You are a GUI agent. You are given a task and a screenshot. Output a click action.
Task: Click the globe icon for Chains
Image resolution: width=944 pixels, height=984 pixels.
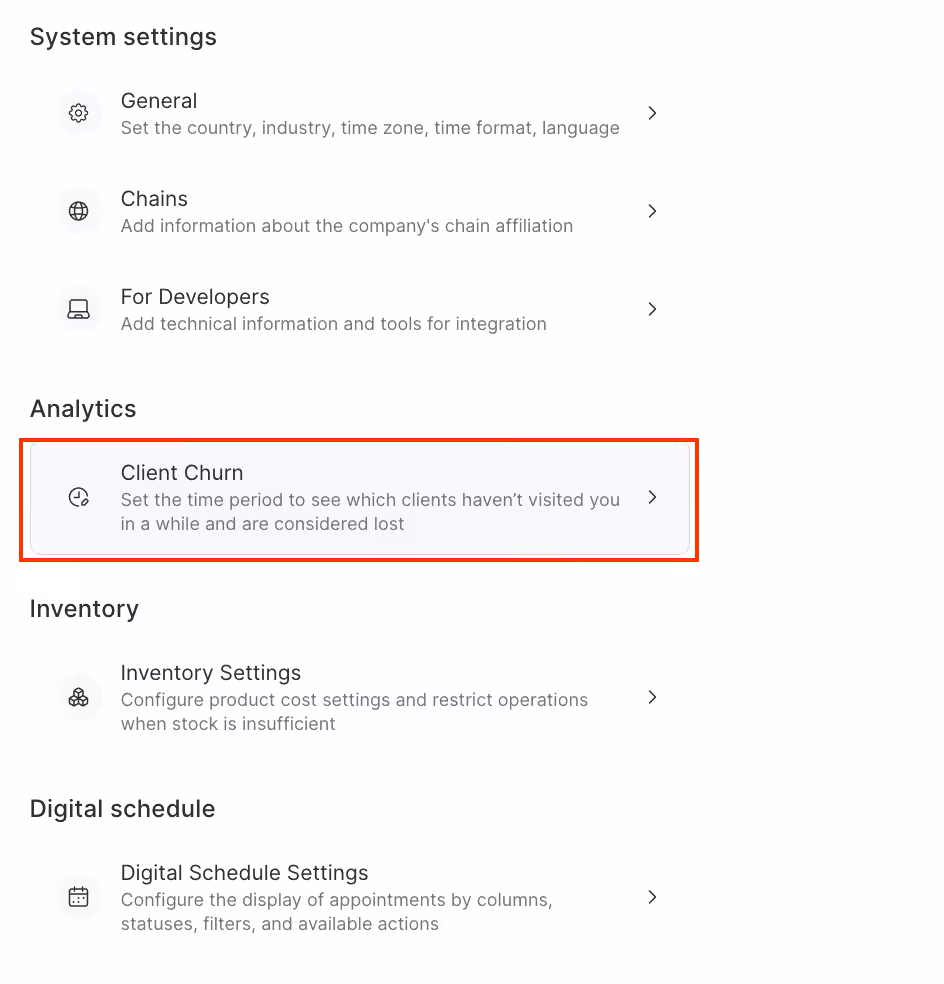click(x=79, y=211)
